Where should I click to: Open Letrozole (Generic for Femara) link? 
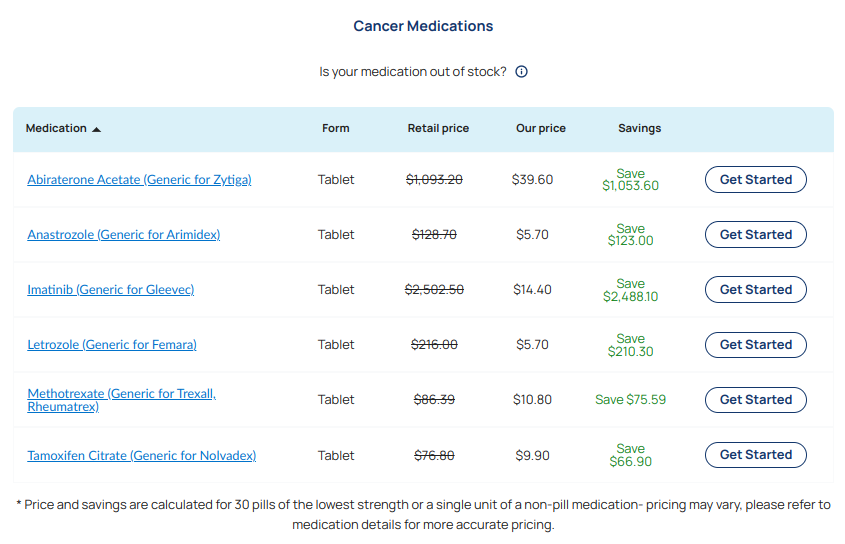click(112, 345)
